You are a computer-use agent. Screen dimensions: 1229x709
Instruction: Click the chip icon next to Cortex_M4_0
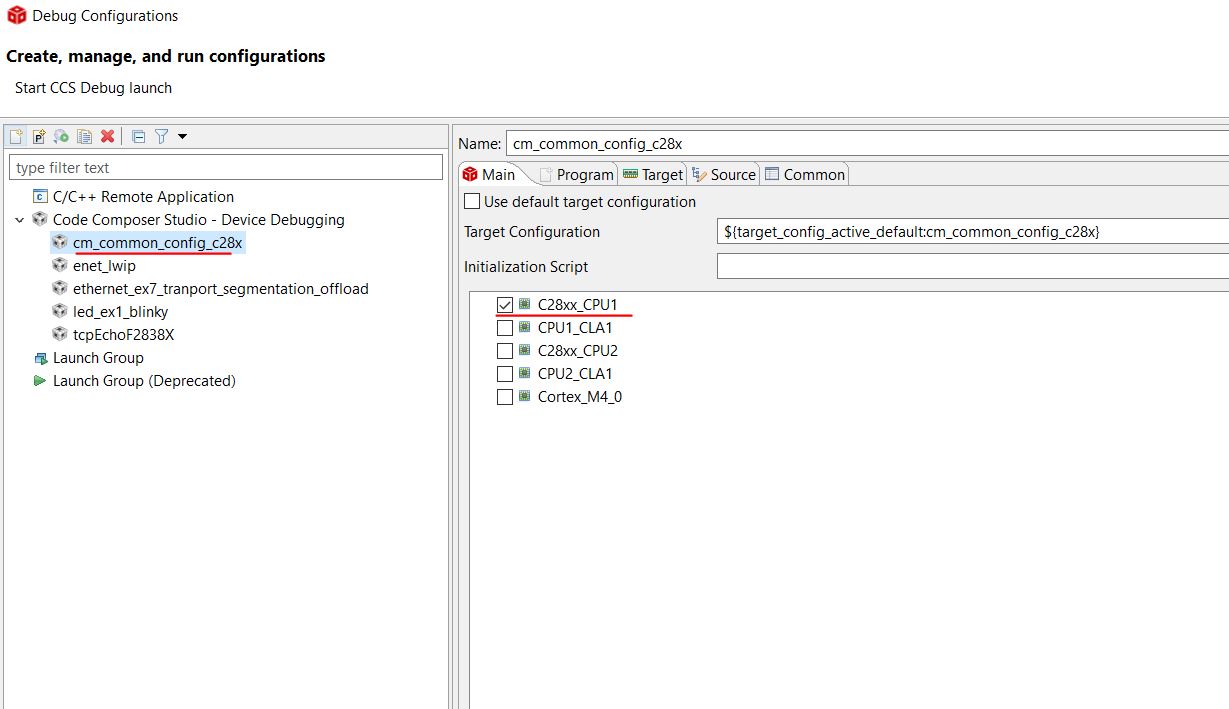tap(524, 397)
